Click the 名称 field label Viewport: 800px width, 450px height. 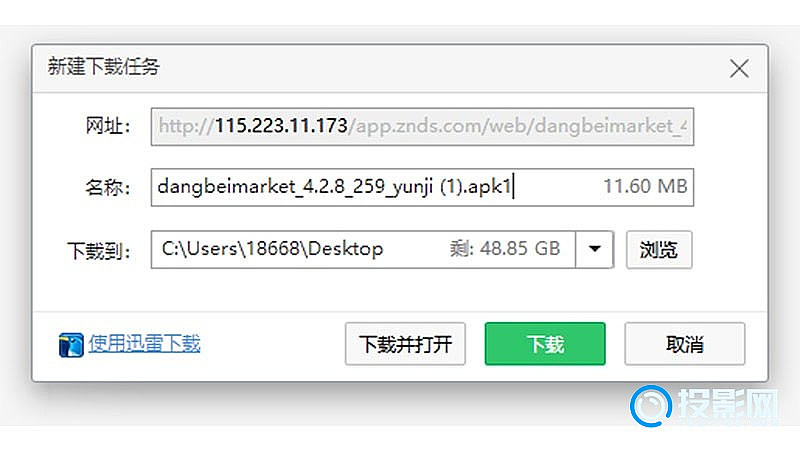coord(108,187)
